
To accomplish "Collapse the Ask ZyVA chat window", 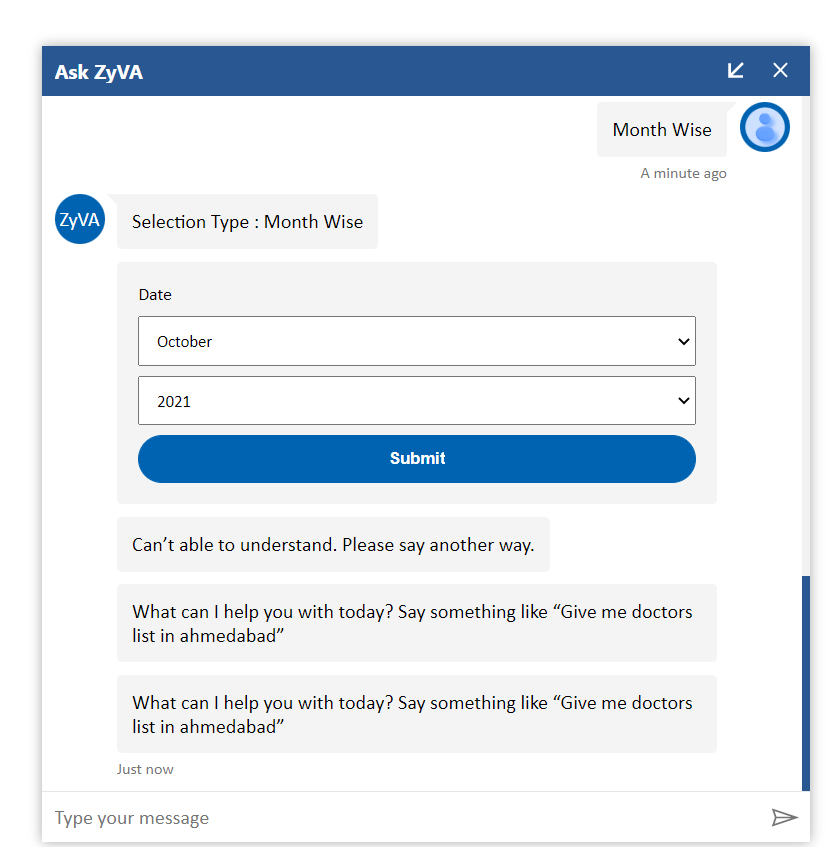I will (736, 70).
